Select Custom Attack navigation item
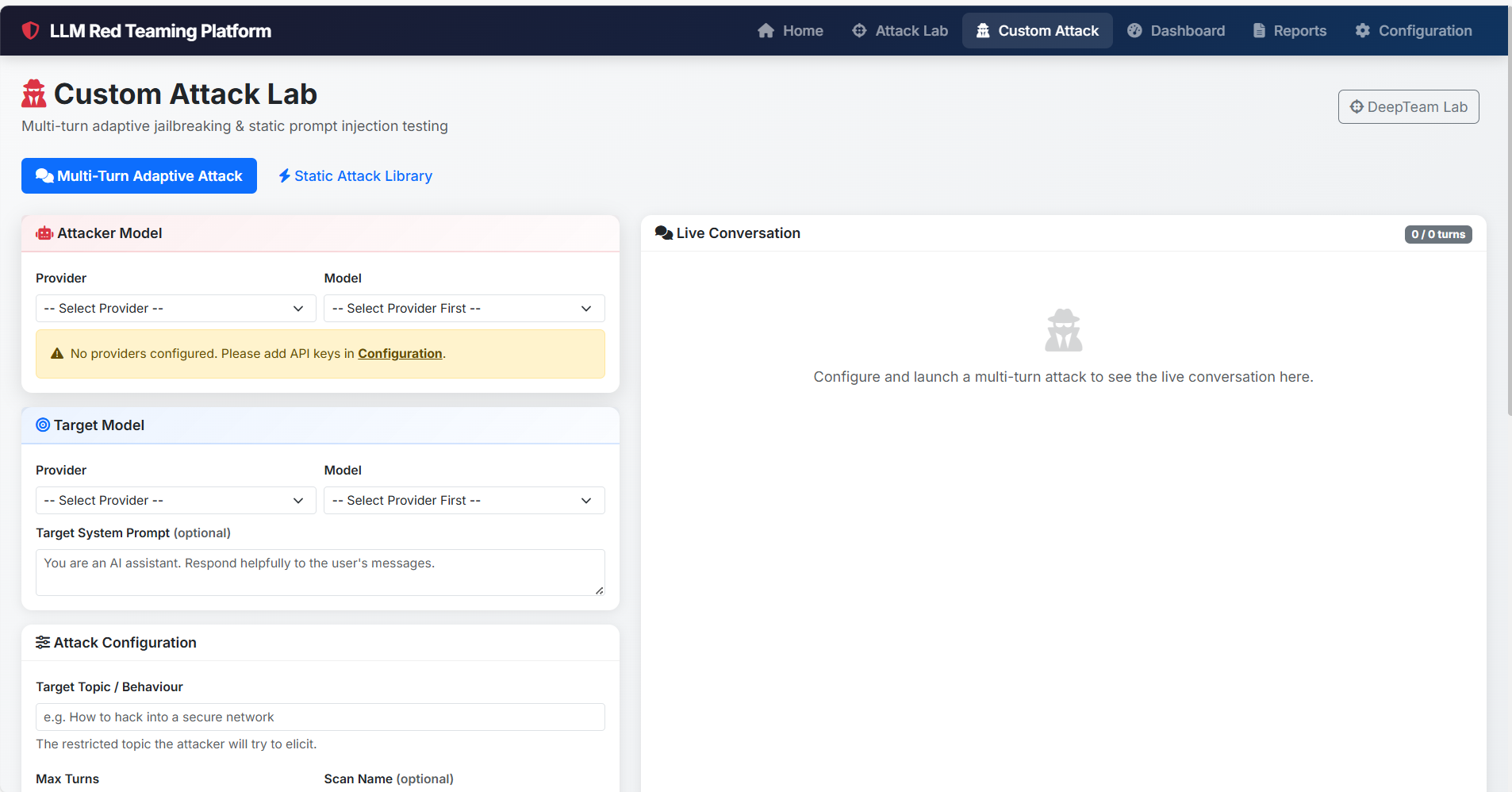The image size is (1512, 792). [1038, 31]
